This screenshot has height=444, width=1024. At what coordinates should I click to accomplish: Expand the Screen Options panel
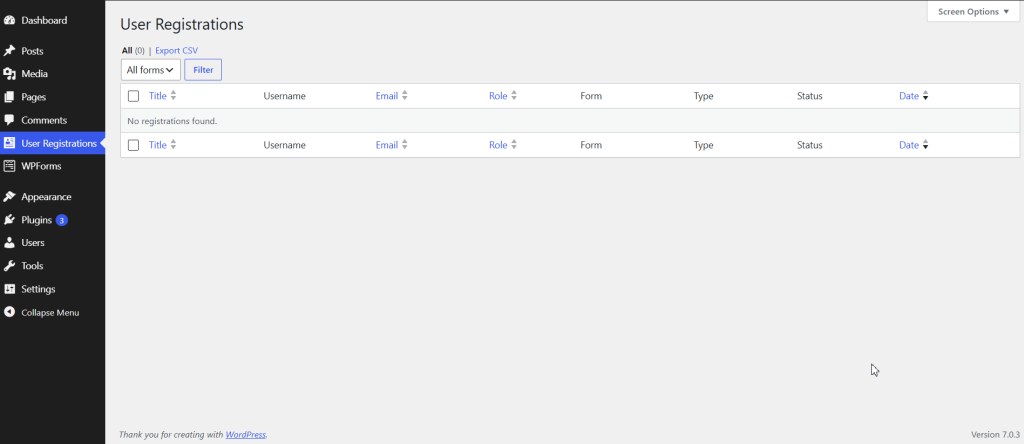[x=973, y=12]
